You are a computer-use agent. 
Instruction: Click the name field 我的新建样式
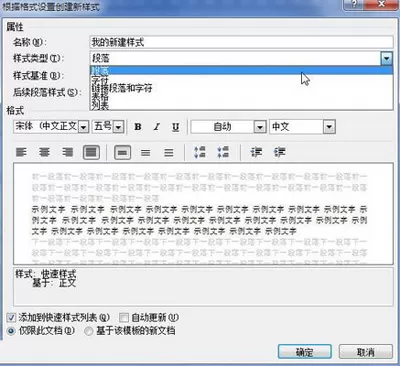[241, 42]
